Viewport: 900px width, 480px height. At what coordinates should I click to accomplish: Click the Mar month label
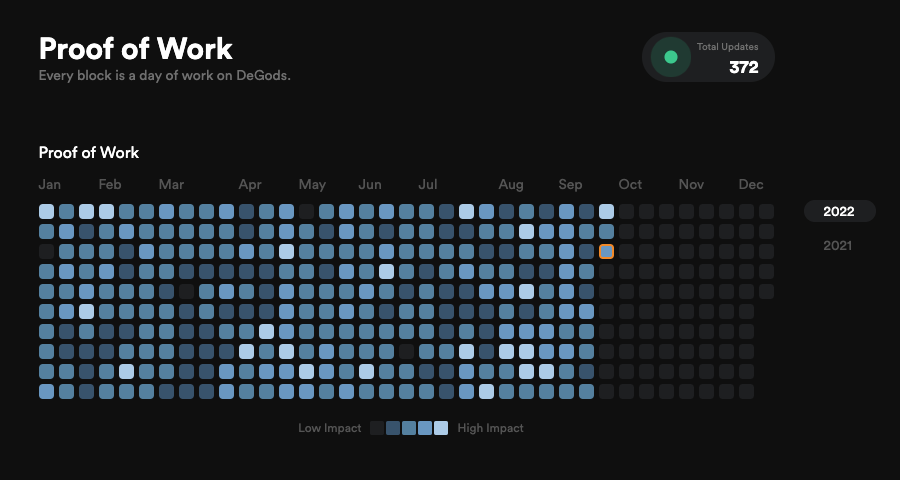pos(171,184)
